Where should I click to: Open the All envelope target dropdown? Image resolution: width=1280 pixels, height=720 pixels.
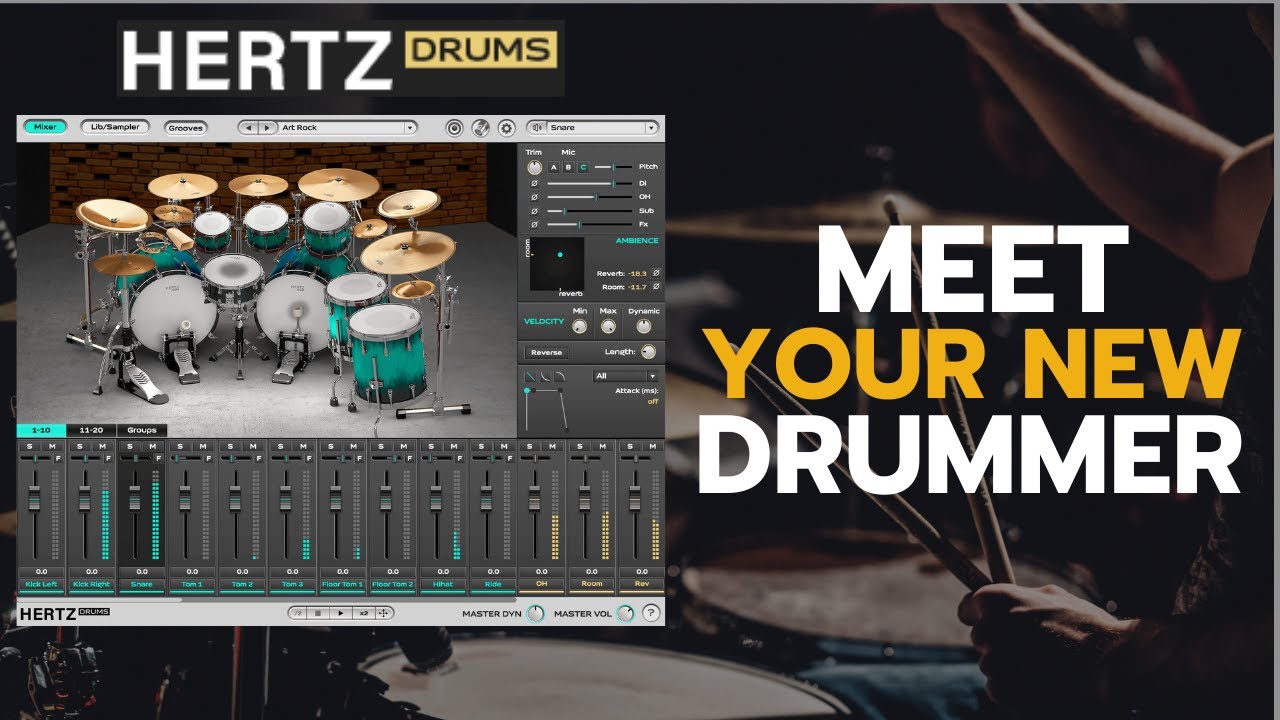625,376
